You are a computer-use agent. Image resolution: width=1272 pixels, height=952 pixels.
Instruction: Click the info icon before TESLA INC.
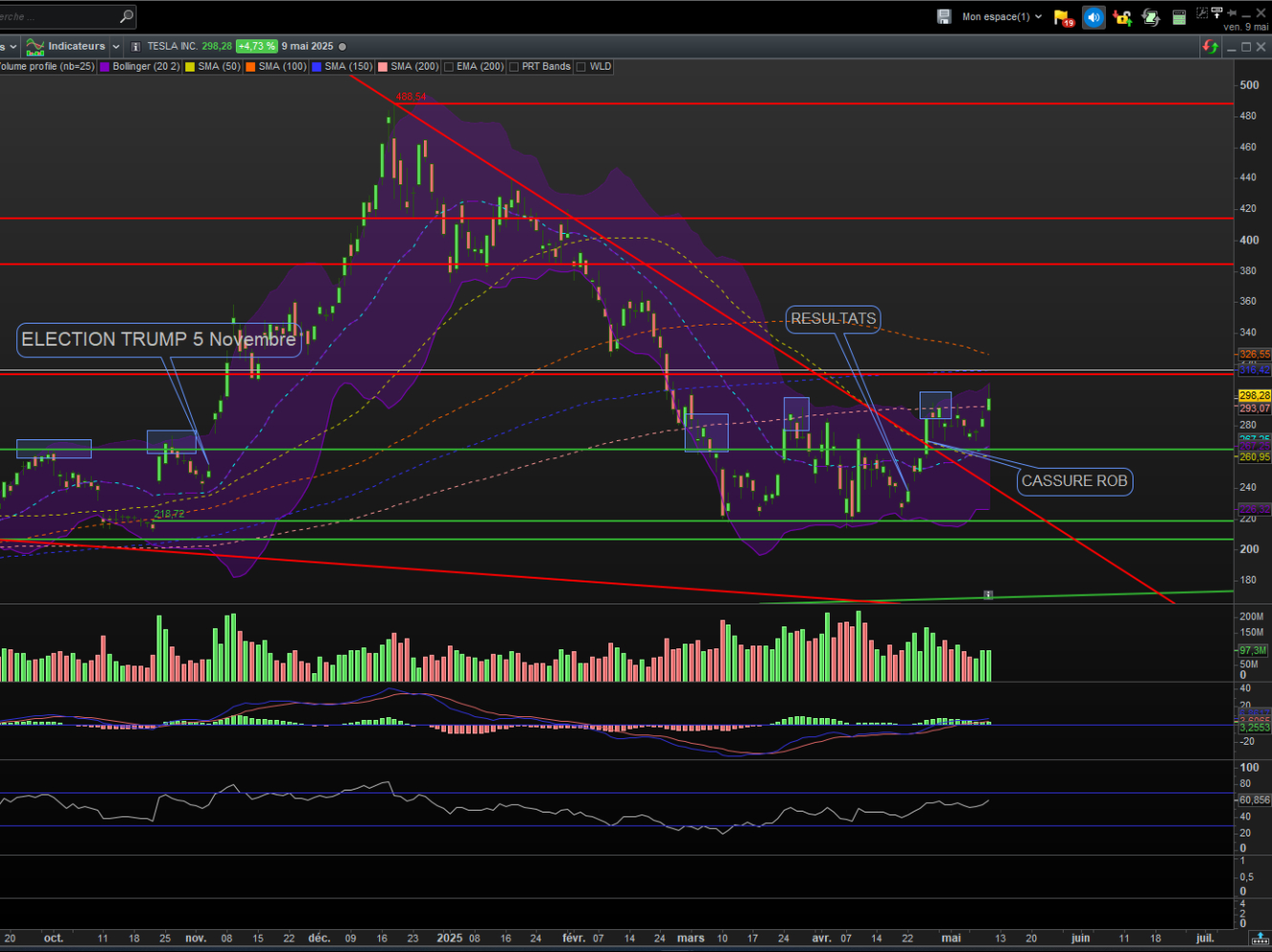click(136, 47)
